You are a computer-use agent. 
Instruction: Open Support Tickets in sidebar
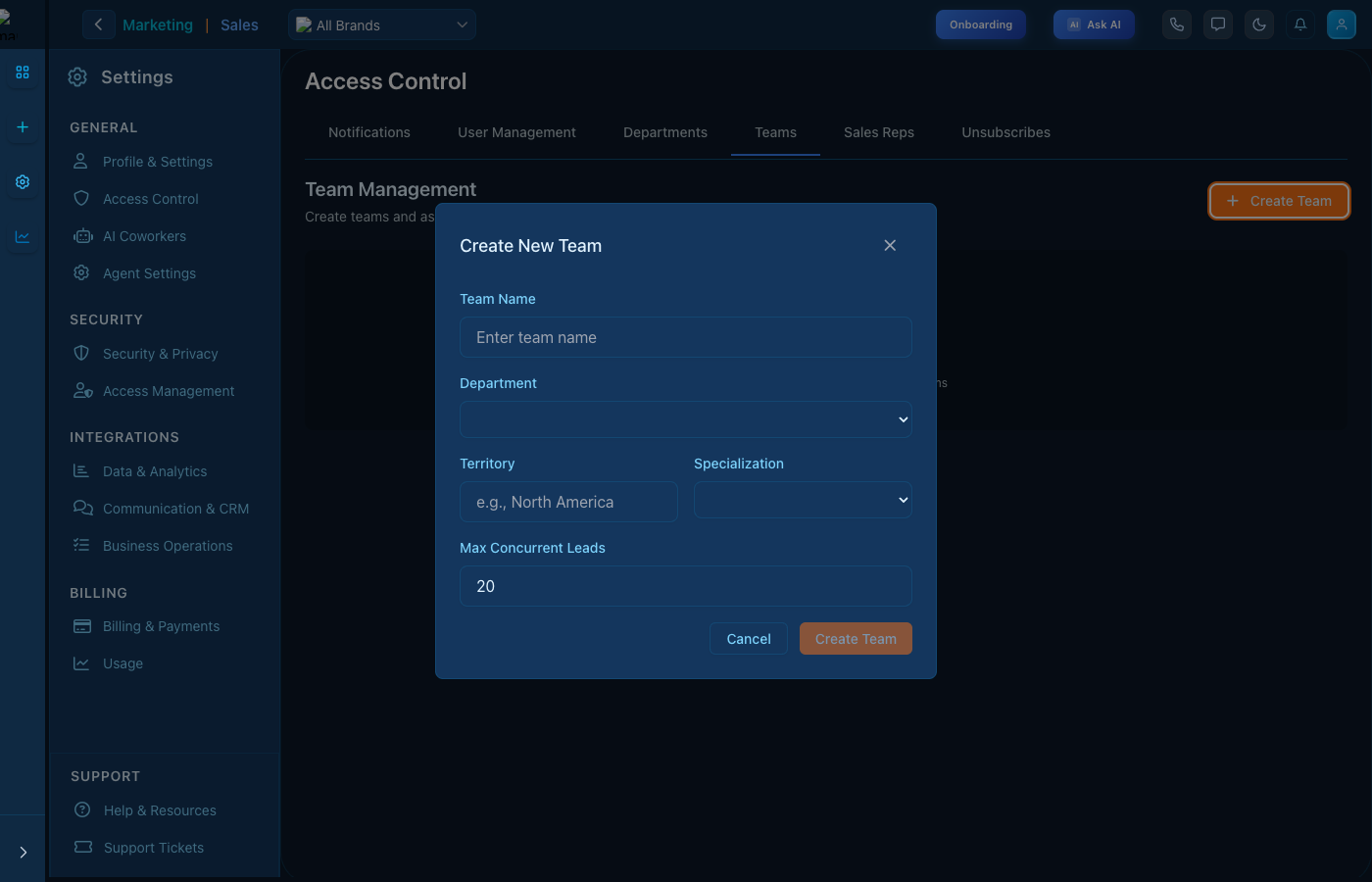click(x=154, y=848)
